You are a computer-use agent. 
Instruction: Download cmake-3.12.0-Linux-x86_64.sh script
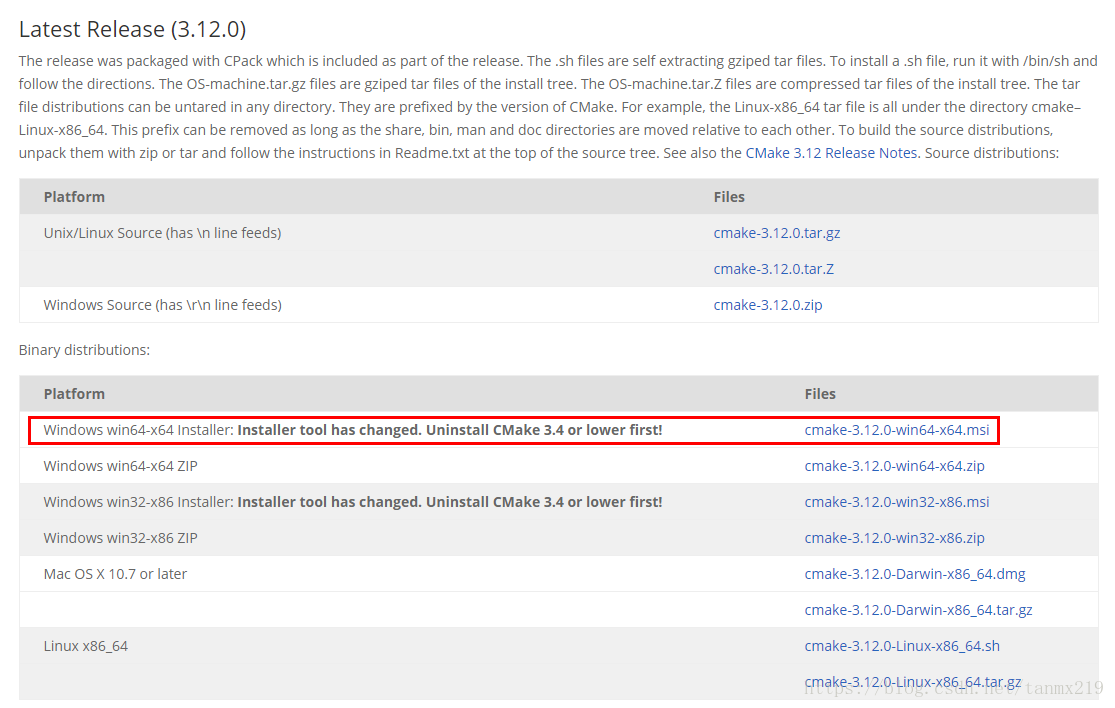pyautogui.click(x=902, y=646)
